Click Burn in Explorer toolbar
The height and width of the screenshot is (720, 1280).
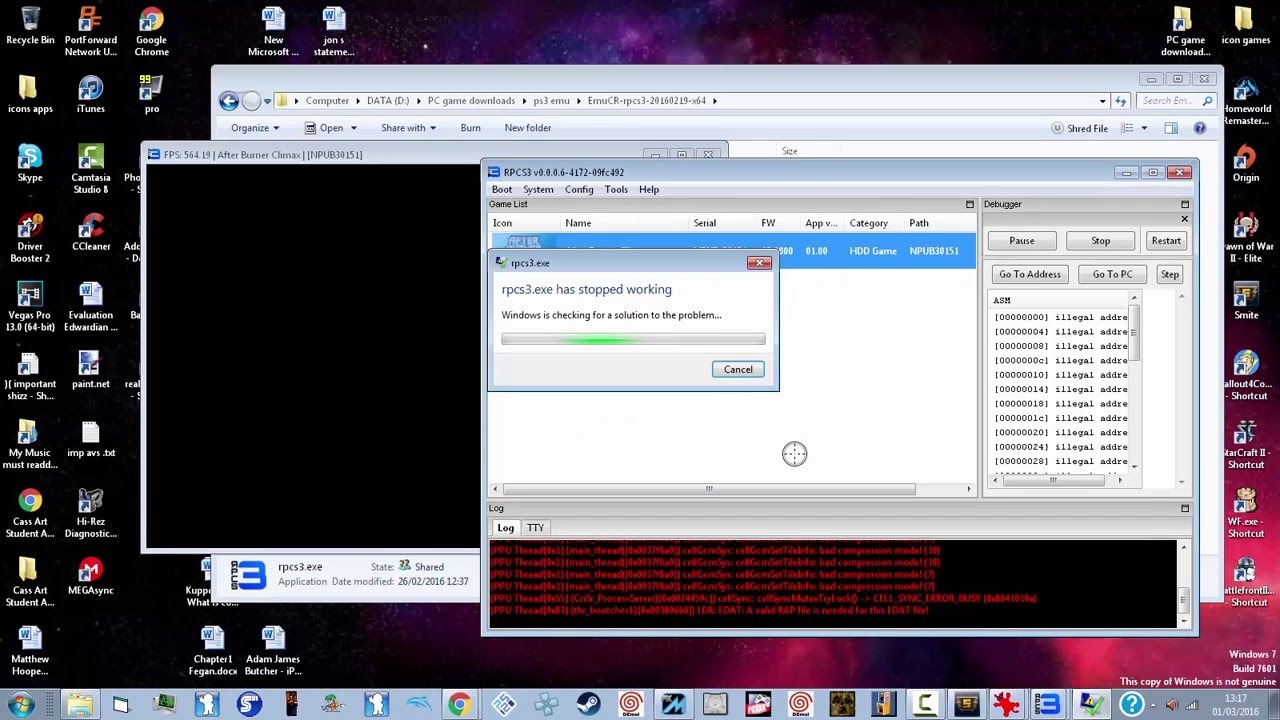(x=470, y=128)
